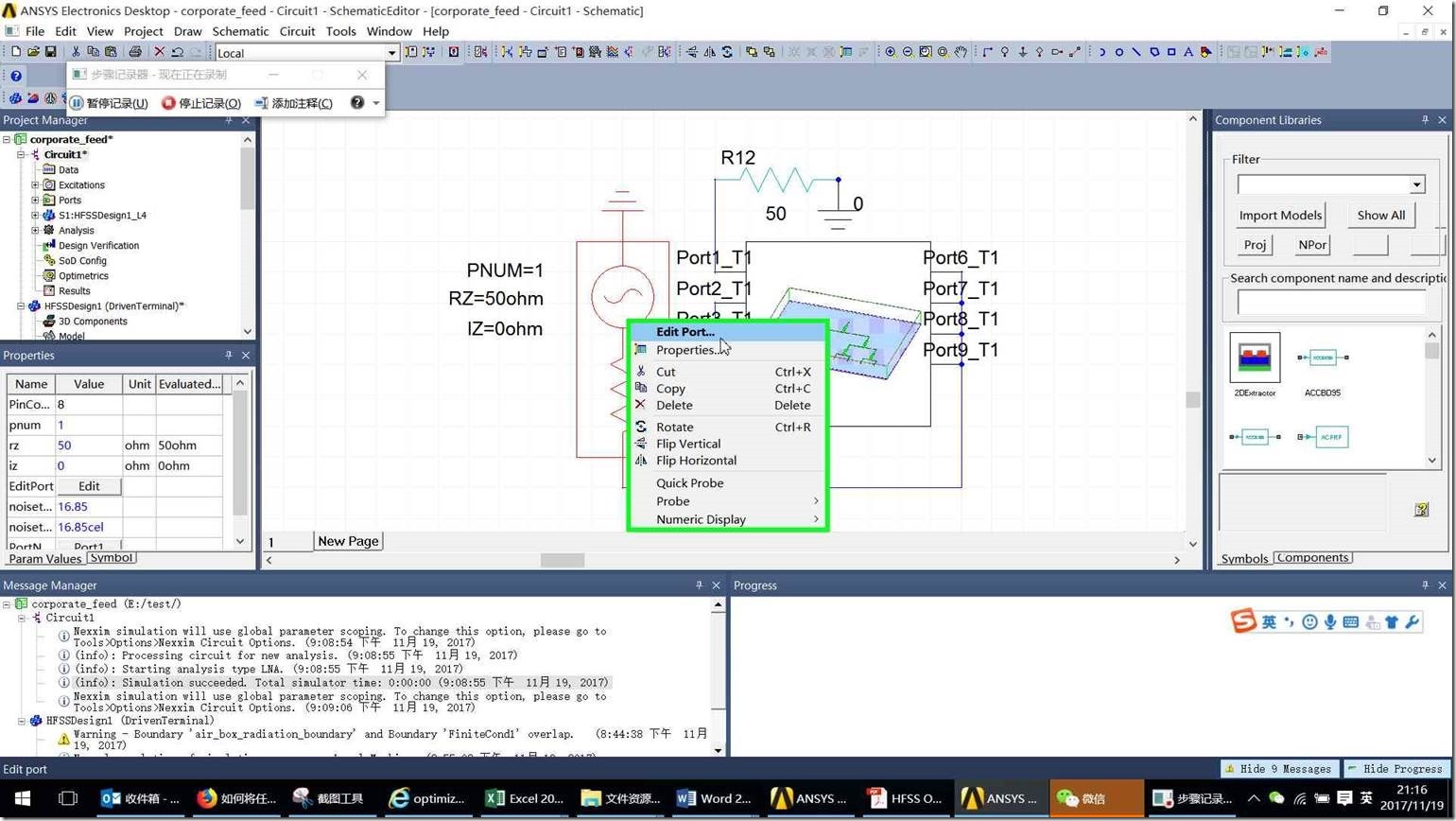This screenshot has height=821, width=1456.
Task: Switch to the Symbol tab in Properties
Action: click(112, 558)
